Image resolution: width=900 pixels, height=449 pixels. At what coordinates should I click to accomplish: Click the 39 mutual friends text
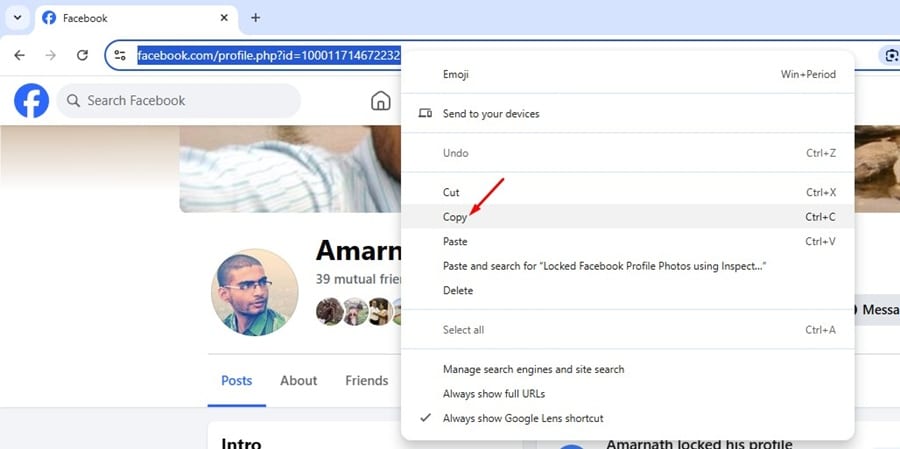(x=359, y=279)
